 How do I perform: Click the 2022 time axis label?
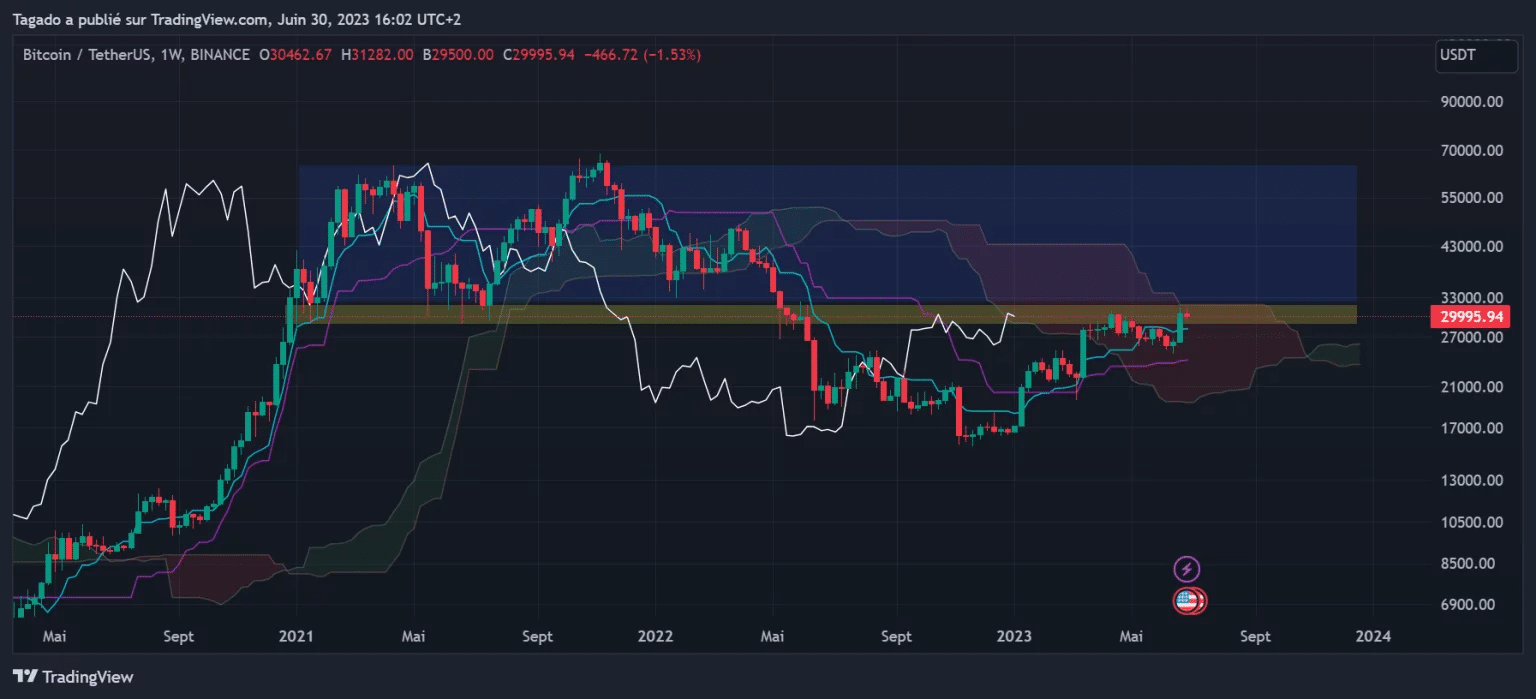click(x=655, y=636)
